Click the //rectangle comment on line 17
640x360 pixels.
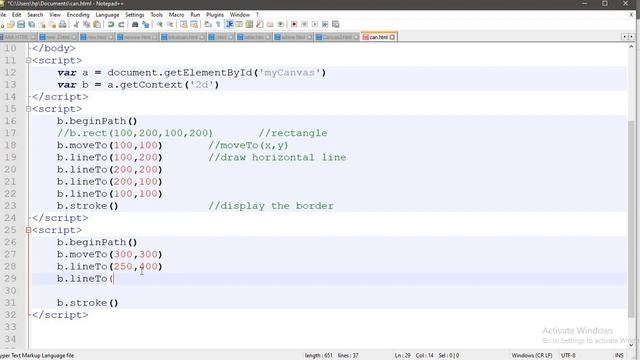(x=293, y=133)
